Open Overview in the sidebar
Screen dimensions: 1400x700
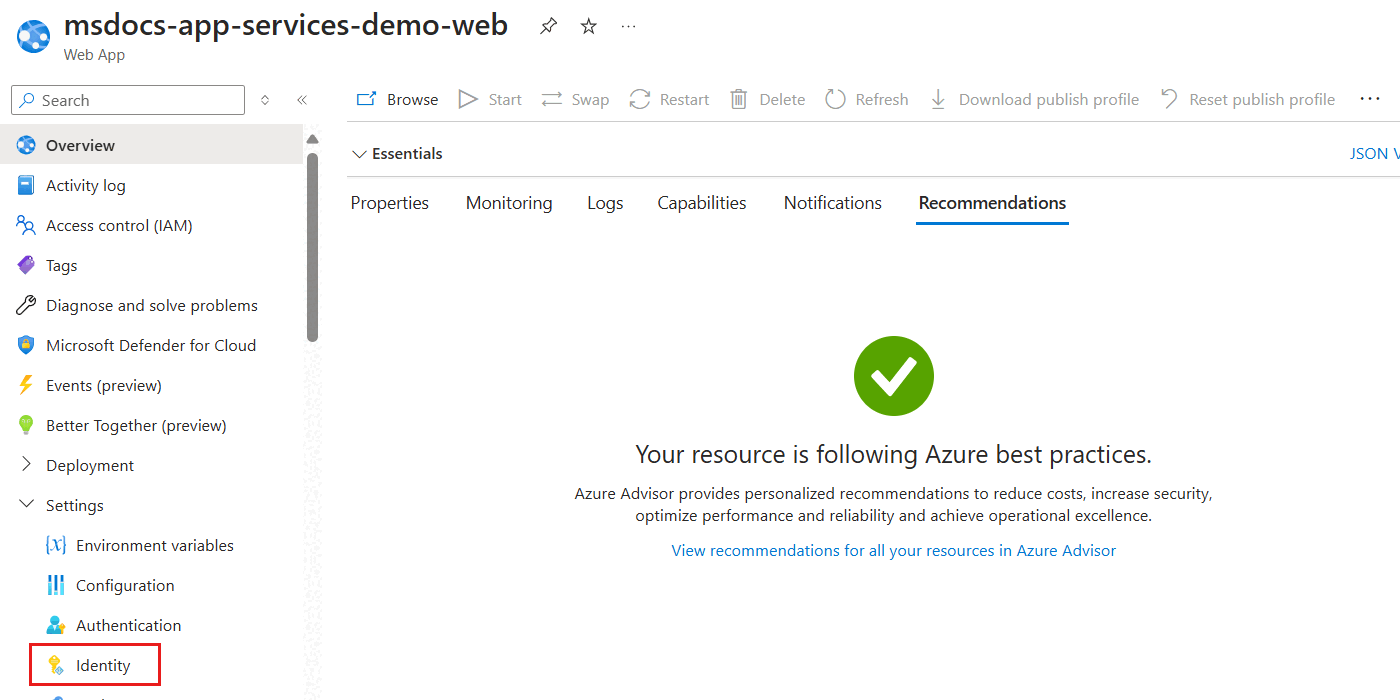pyautogui.click(x=152, y=145)
